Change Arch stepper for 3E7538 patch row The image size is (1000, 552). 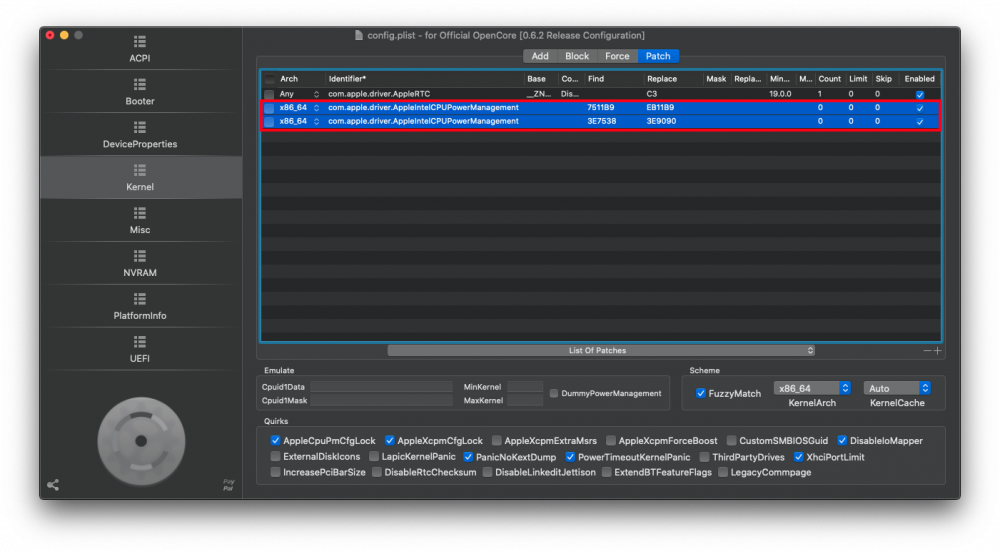coord(316,121)
